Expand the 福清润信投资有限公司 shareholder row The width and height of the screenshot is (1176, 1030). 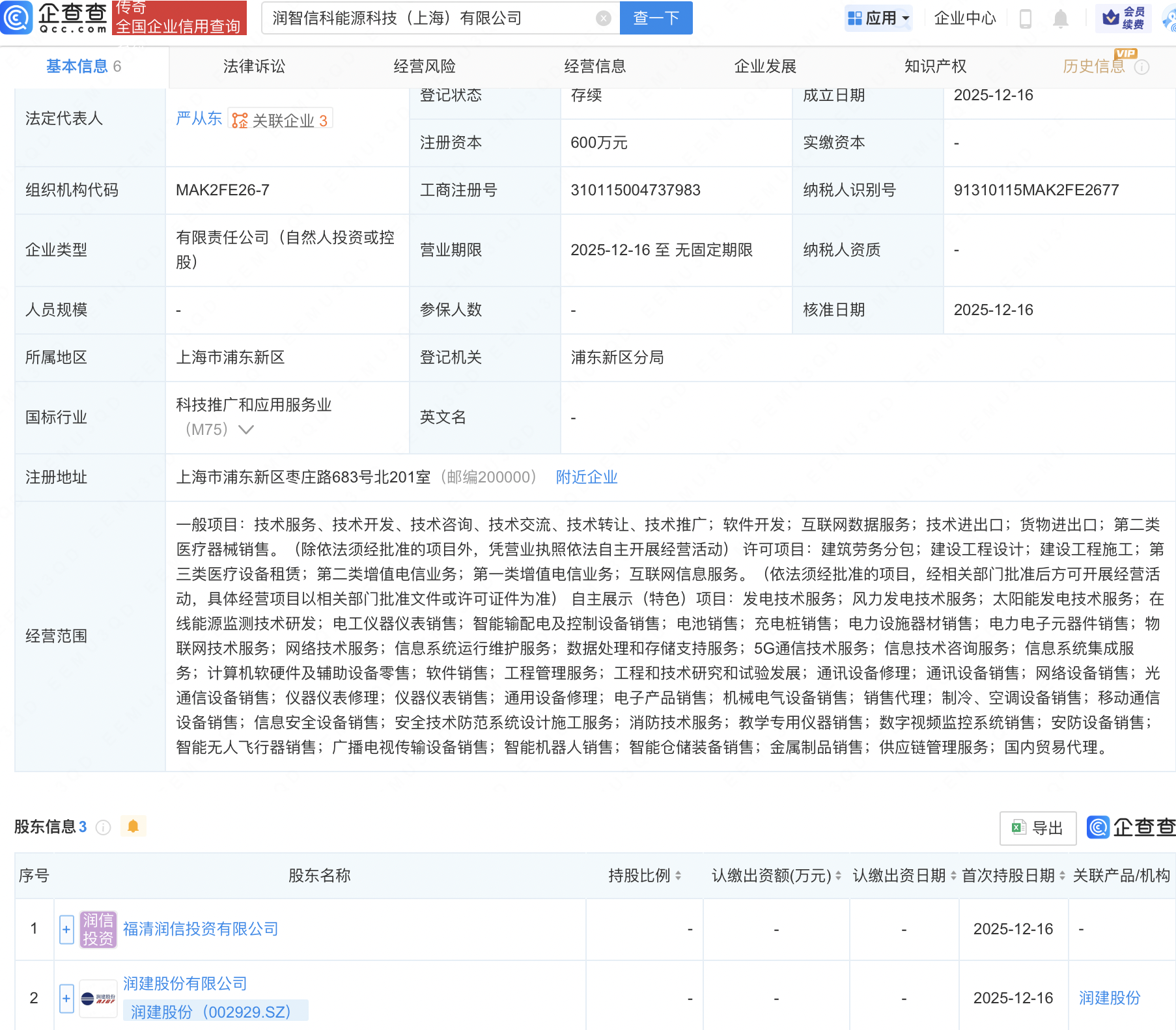tap(66, 929)
